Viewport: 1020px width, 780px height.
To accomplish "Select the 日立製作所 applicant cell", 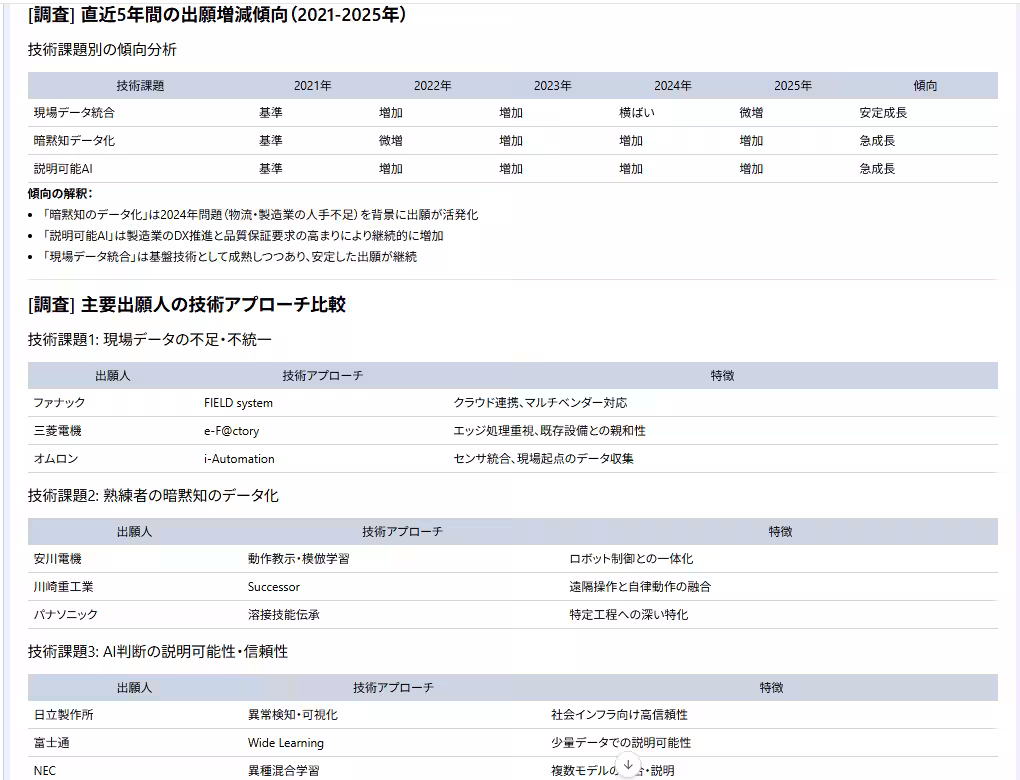I will coord(63,715).
